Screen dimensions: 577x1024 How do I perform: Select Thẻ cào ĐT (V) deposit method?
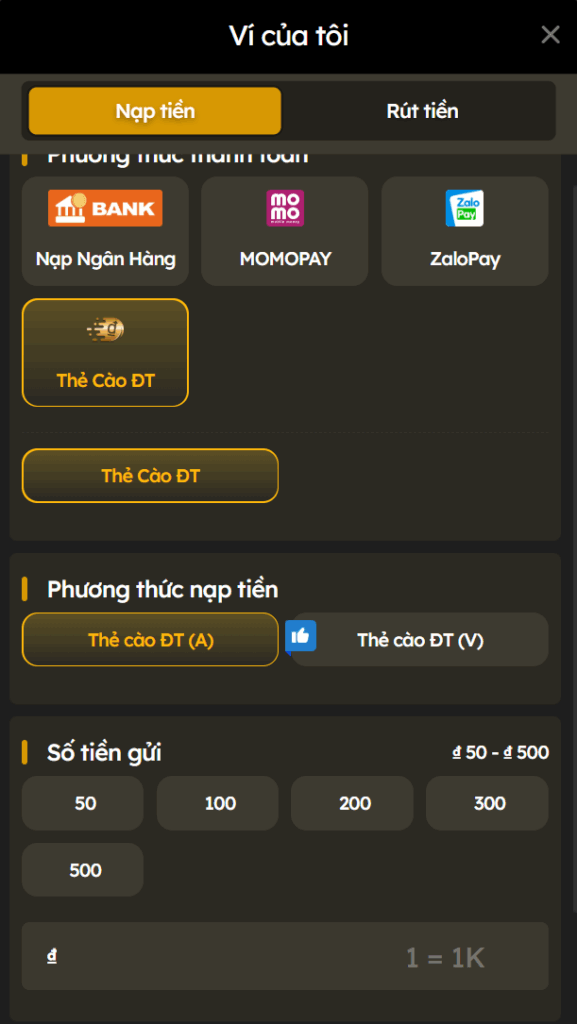point(420,640)
